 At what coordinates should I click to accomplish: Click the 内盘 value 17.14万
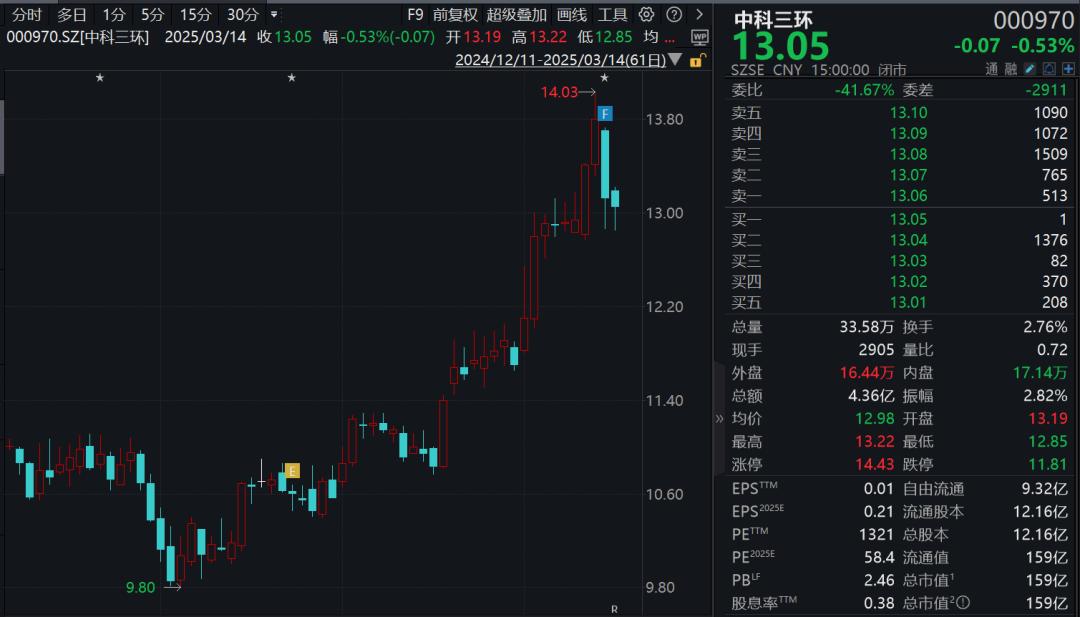(x=1040, y=373)
